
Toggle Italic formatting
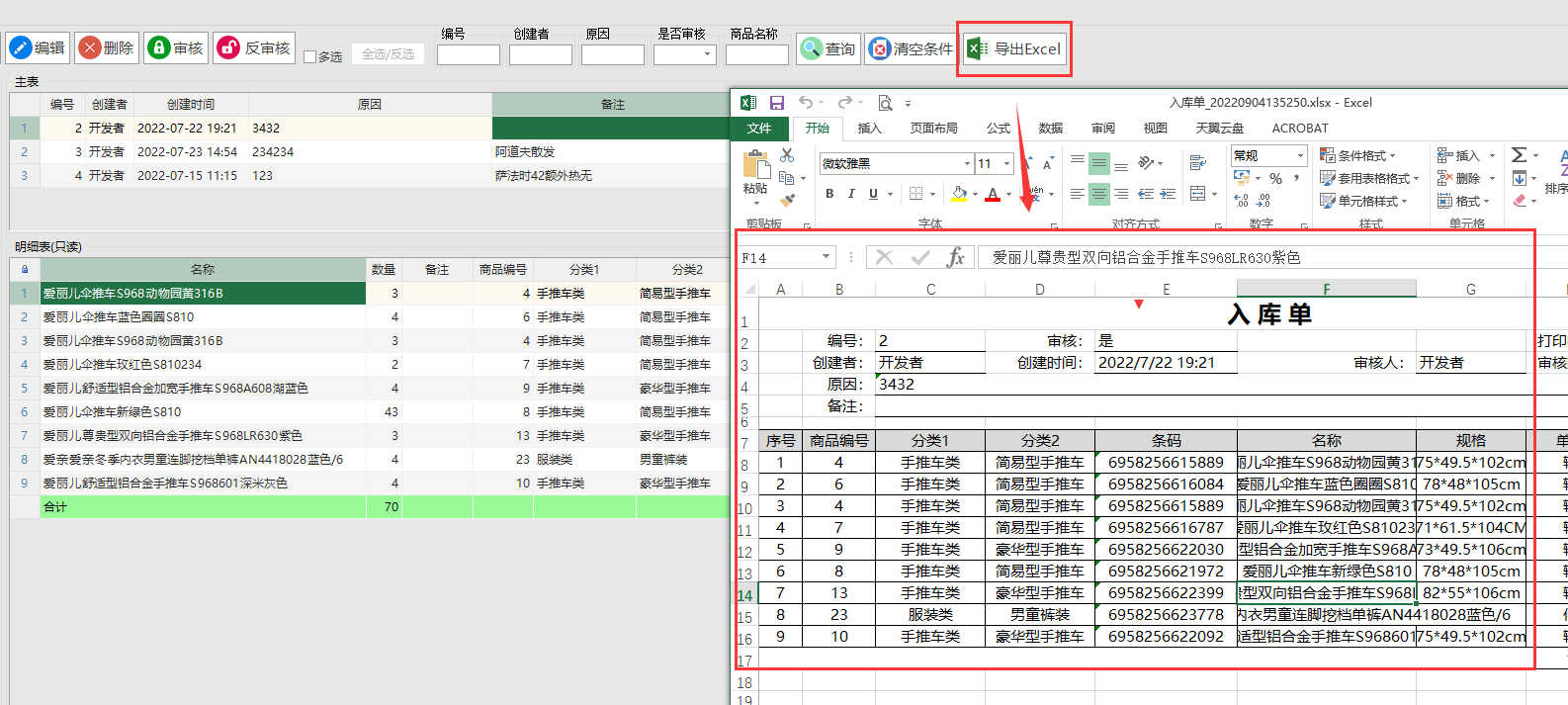coord(851,194)
